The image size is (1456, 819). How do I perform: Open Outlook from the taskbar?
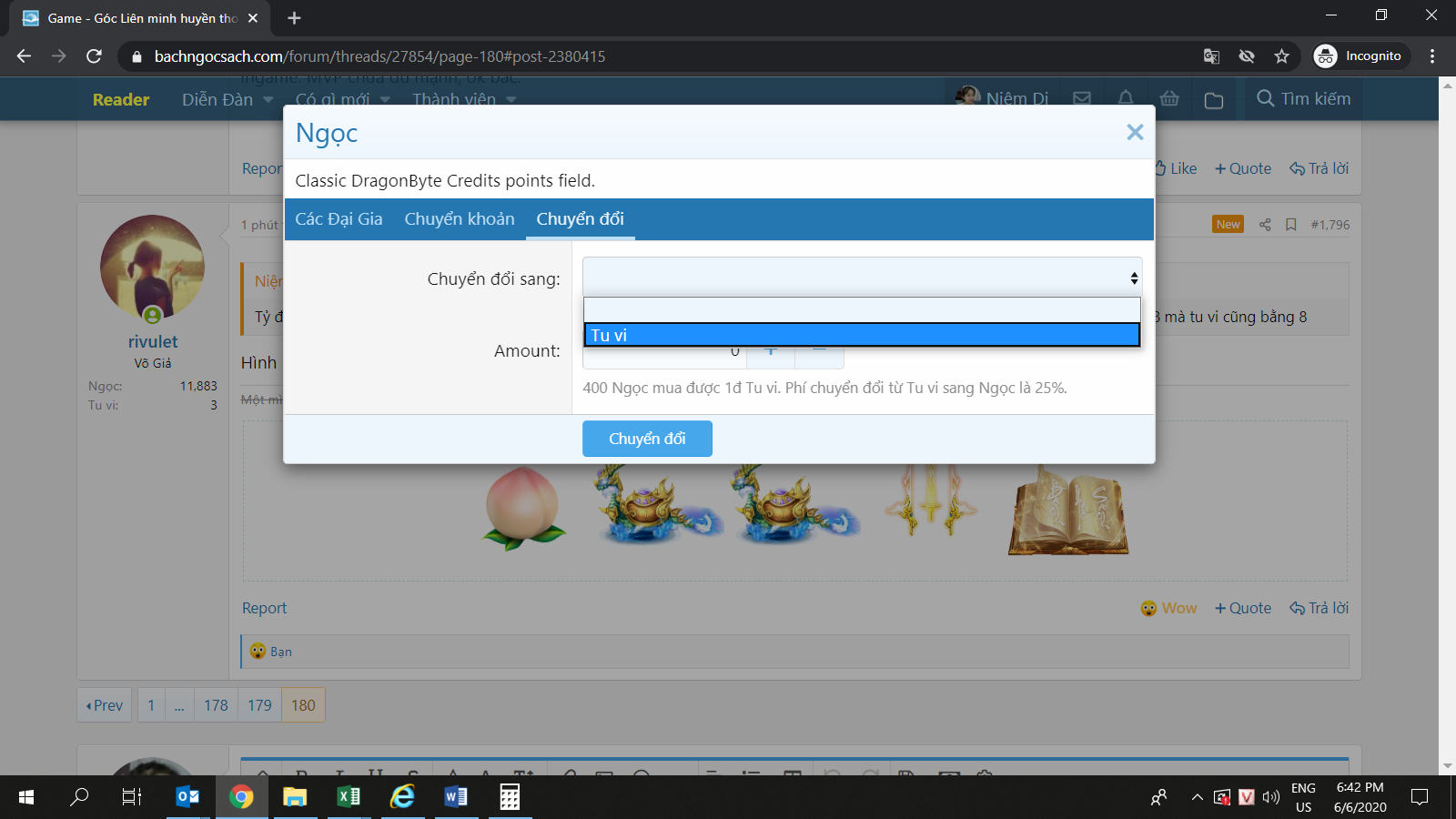pyautogui.click(x=187, y=797)
